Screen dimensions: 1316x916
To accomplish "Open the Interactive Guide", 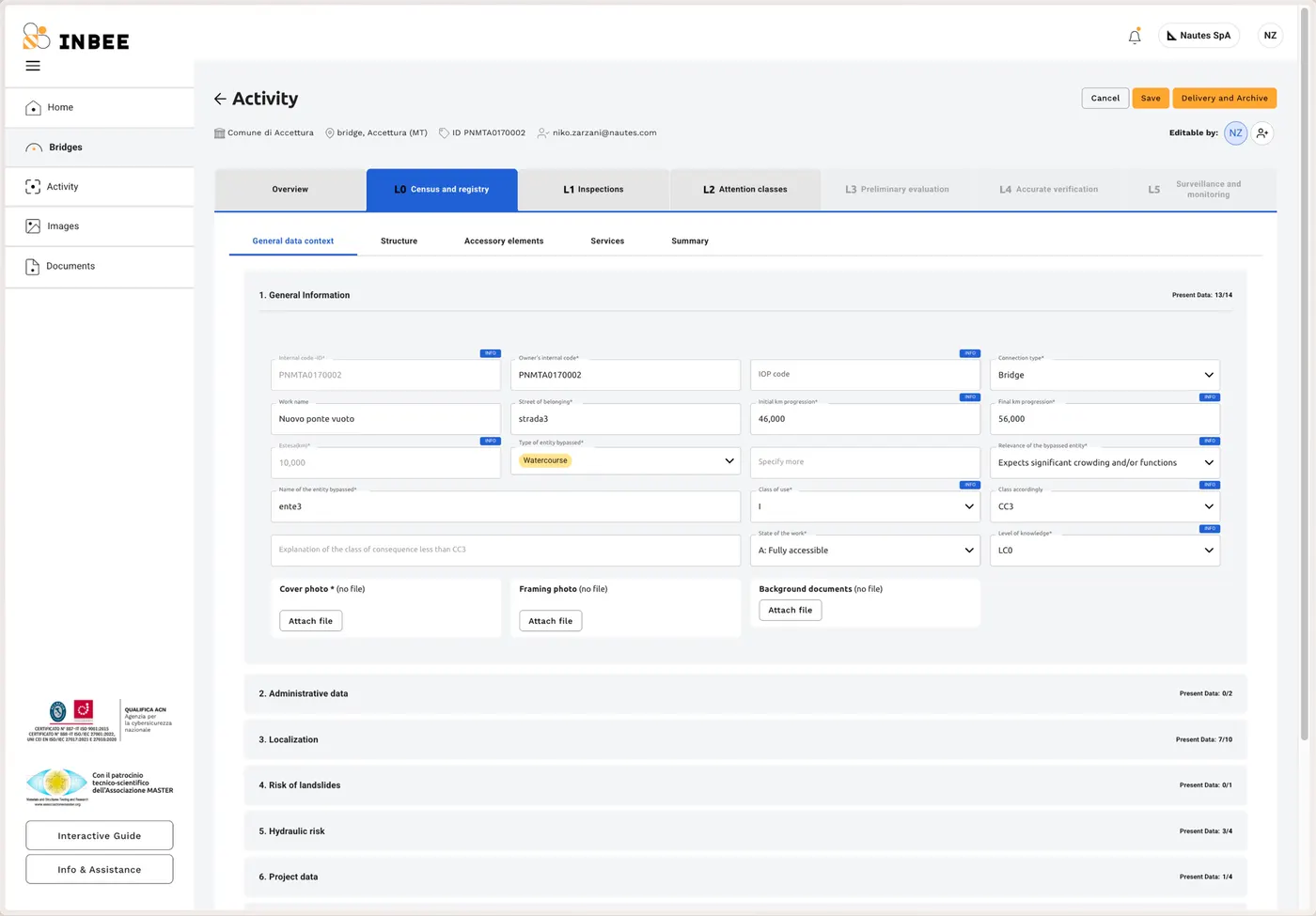I will (100, 835).
